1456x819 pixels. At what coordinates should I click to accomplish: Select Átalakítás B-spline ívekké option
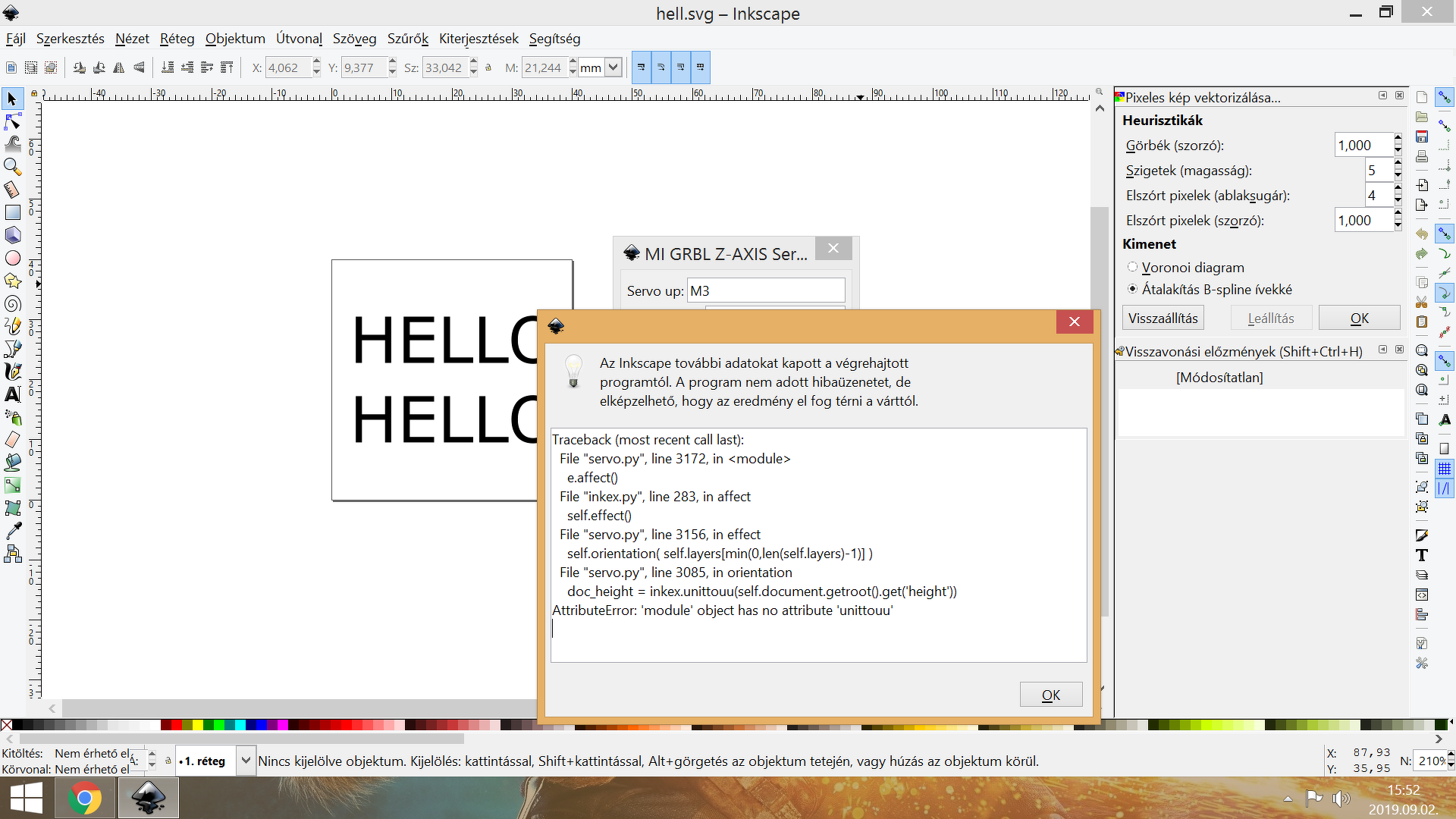(x=1132, y=289)
